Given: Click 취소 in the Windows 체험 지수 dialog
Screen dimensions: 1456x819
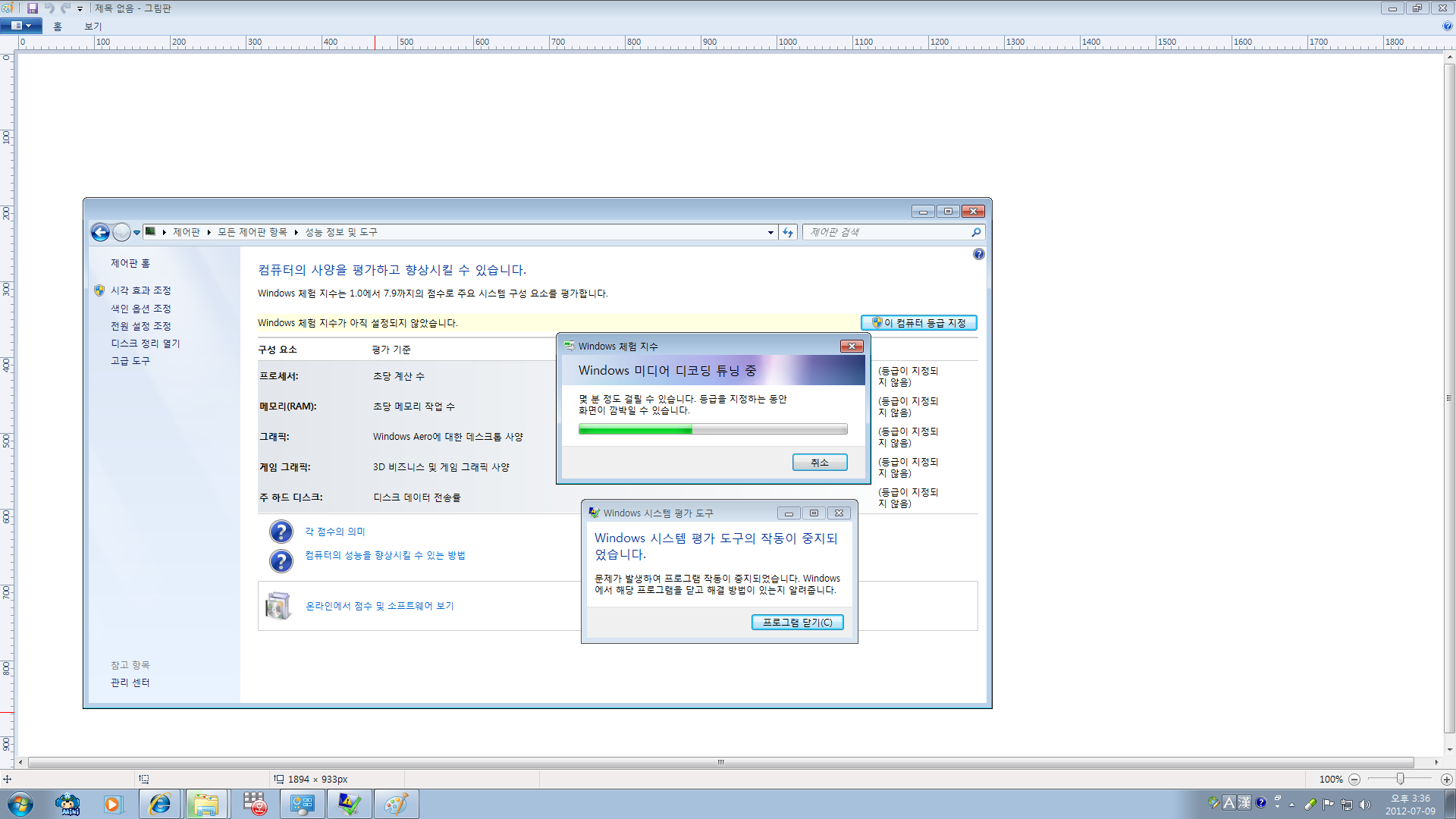Looking at the screenshot, I should pyautogui.click(x=820, y=463).
